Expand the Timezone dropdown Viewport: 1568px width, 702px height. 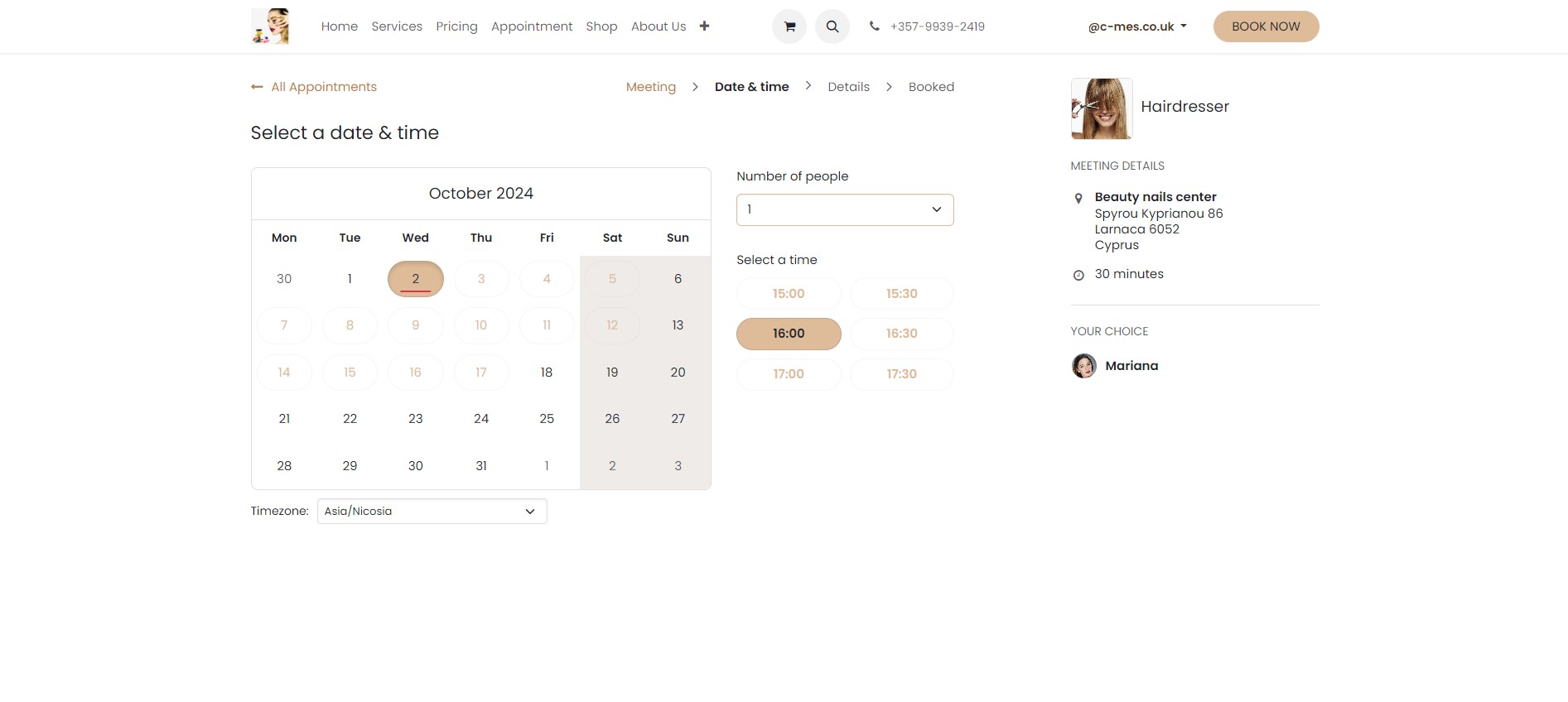(432, 512)
